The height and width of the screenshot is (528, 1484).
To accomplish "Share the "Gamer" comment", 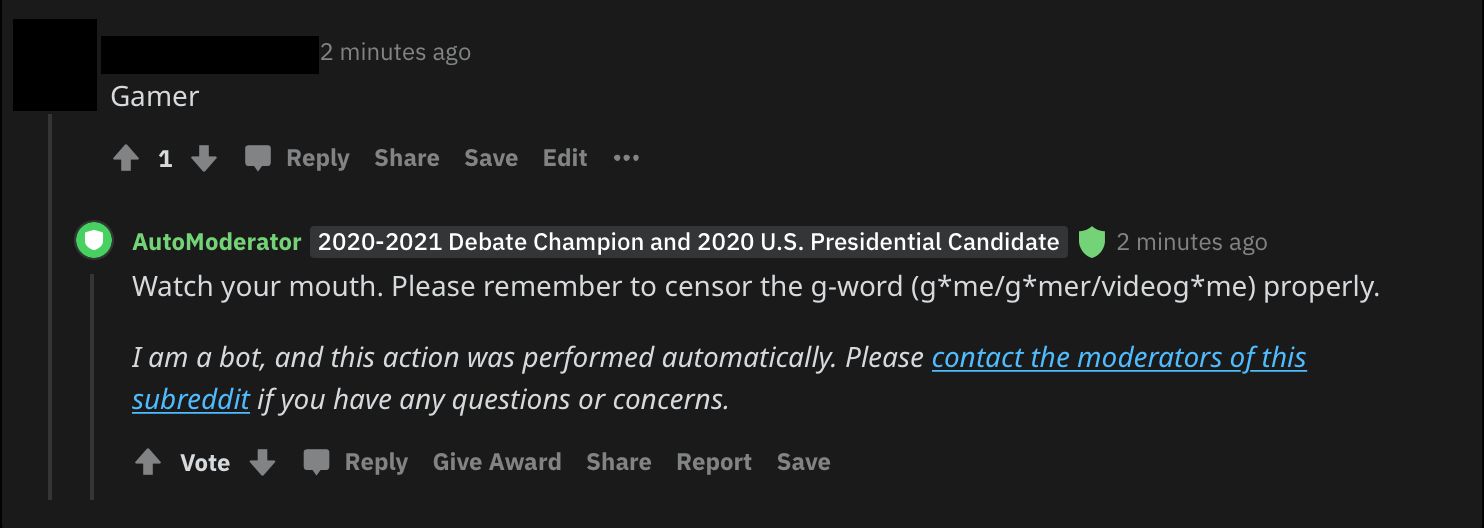I will [407, 158].
